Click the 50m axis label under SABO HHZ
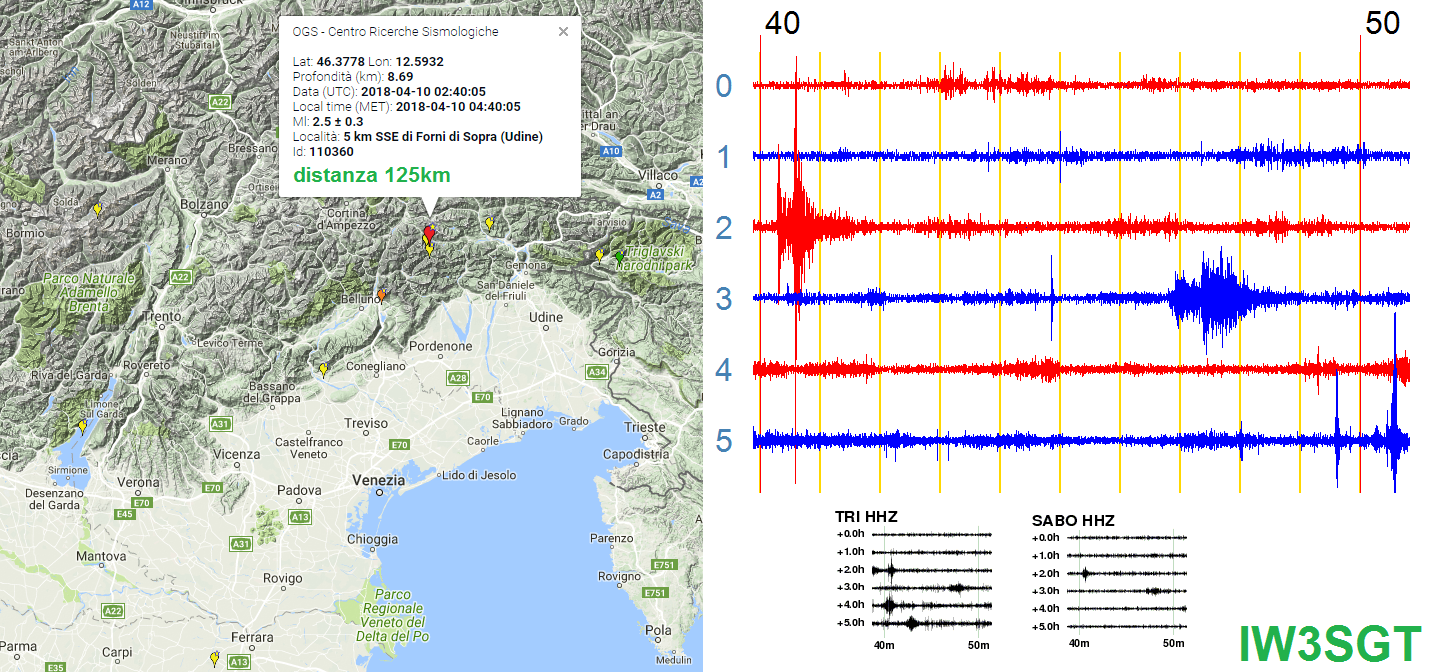 coord(1173,643)
